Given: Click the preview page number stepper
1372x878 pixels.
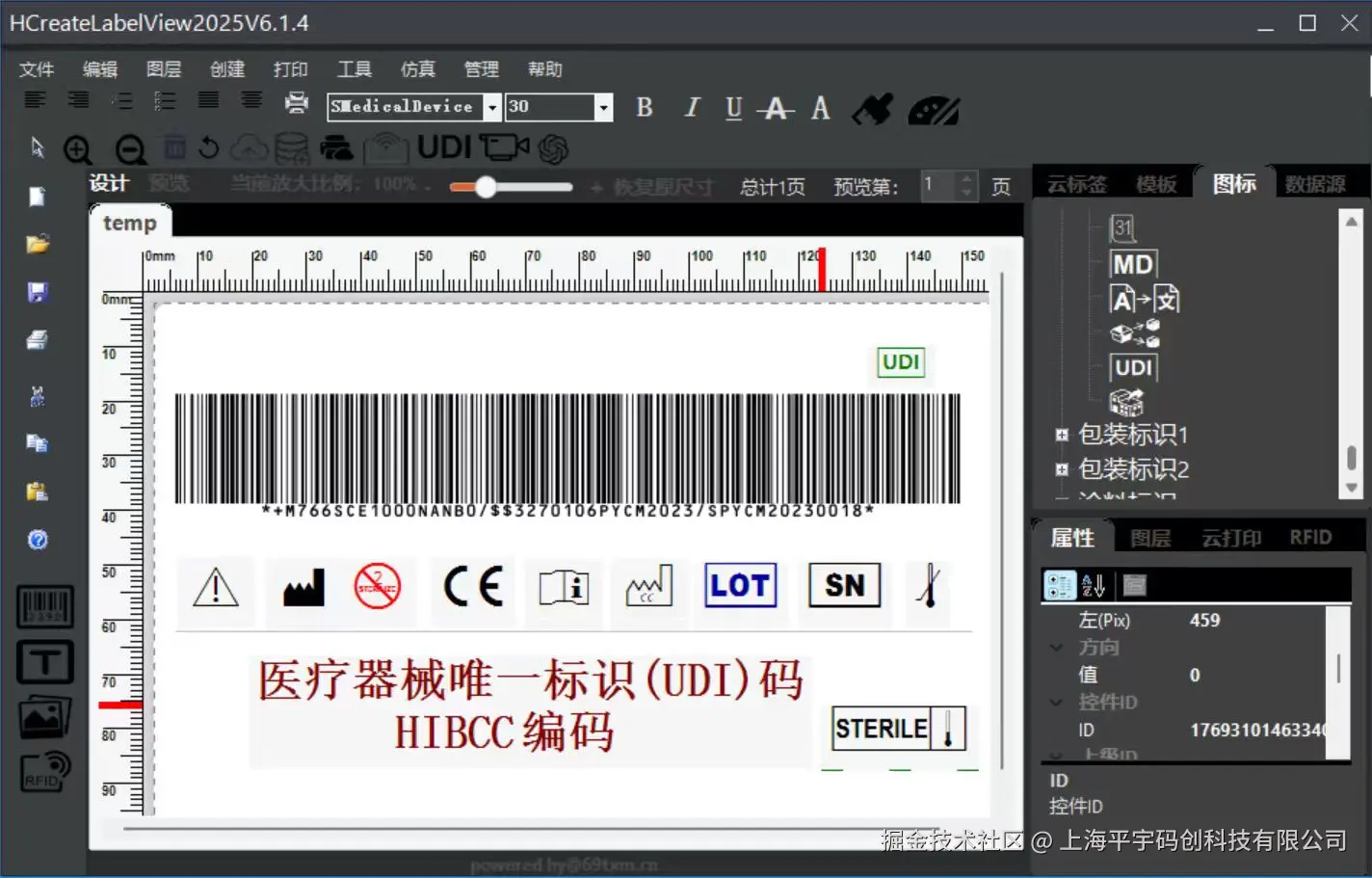Looking at the screenshot, I should coord(966,185).
